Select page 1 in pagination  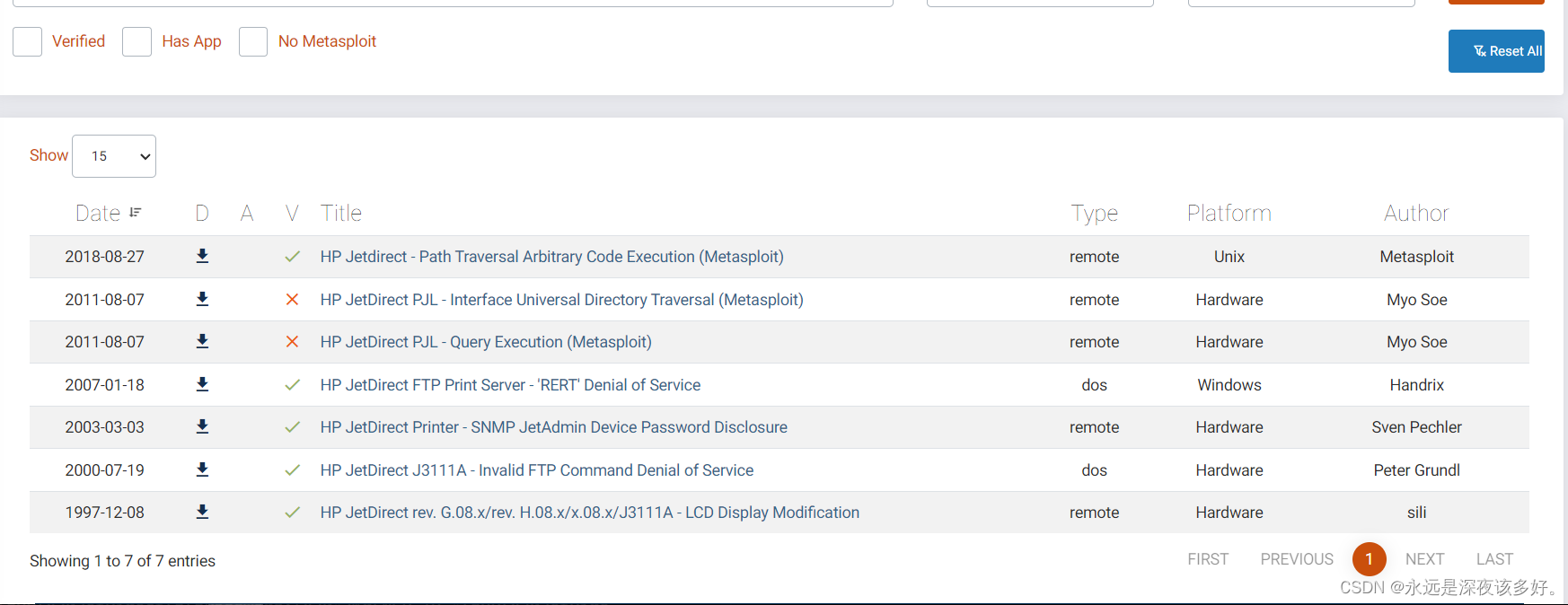tap(1369, 559)
